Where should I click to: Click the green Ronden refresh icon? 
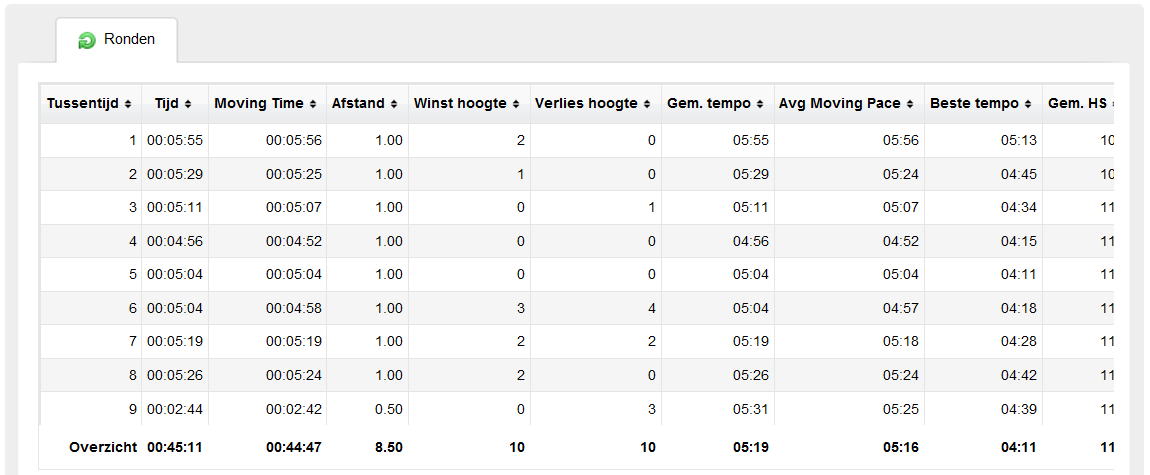click(87, 41)
